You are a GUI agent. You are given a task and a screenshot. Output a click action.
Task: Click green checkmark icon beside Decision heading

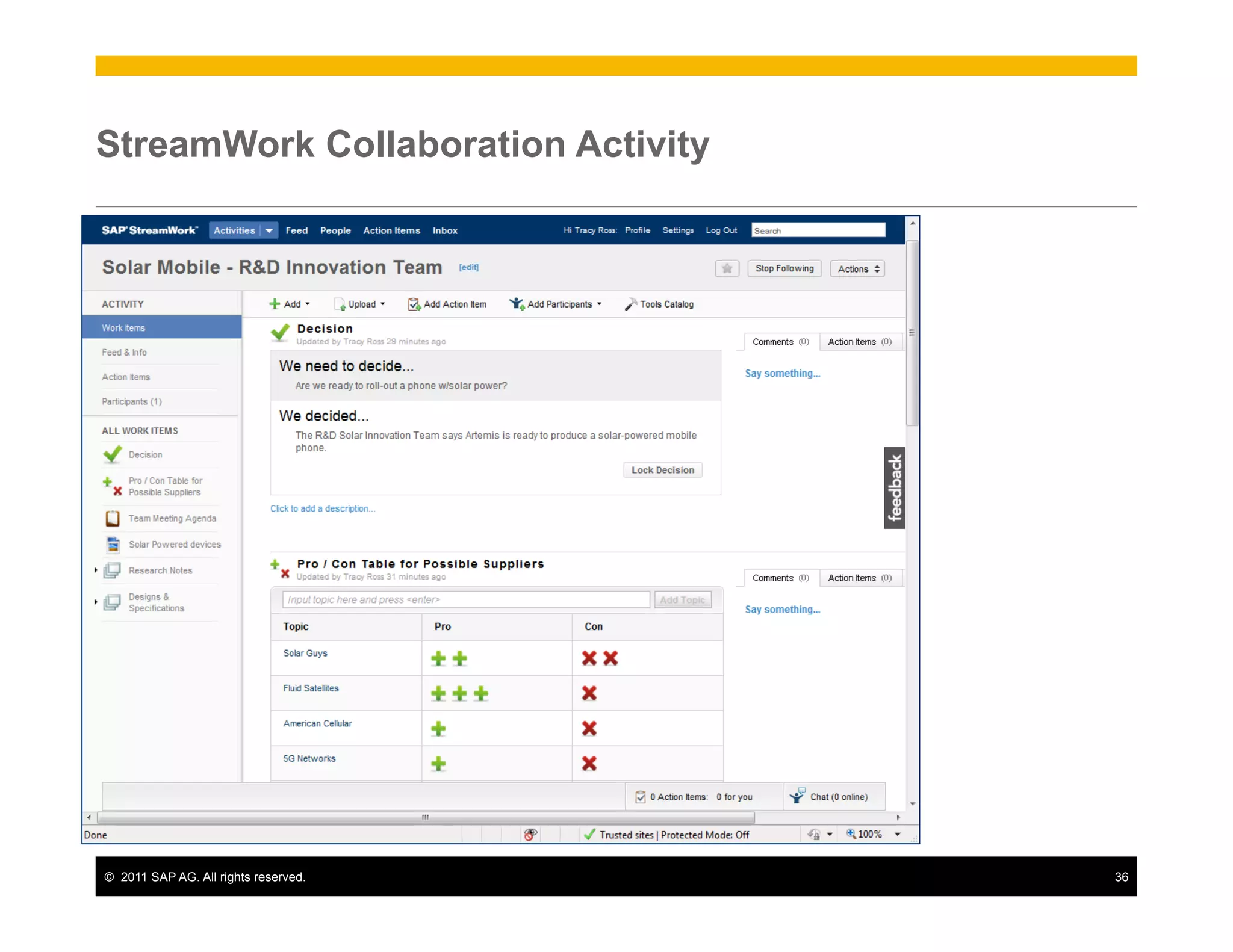280,332
